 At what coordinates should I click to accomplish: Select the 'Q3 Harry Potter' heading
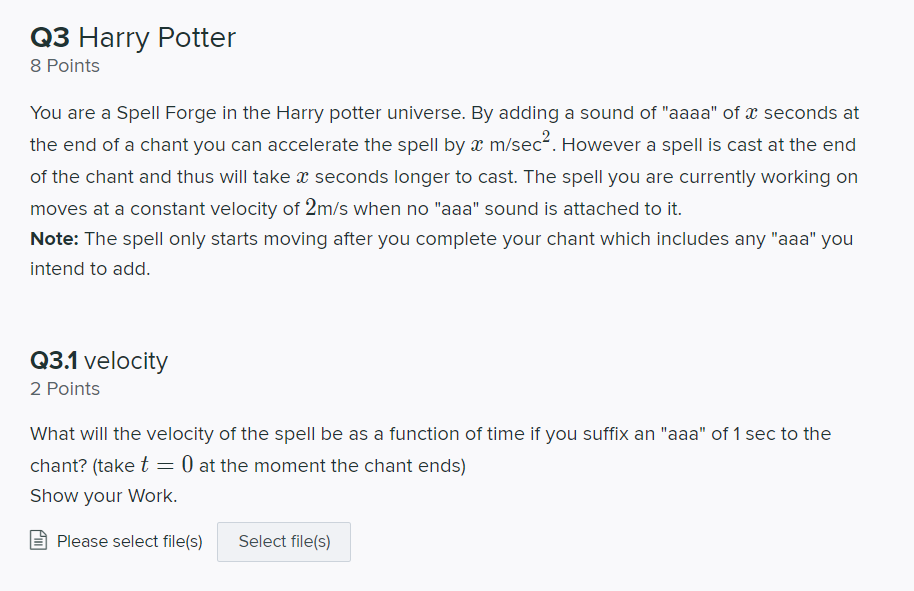[133, 37]
